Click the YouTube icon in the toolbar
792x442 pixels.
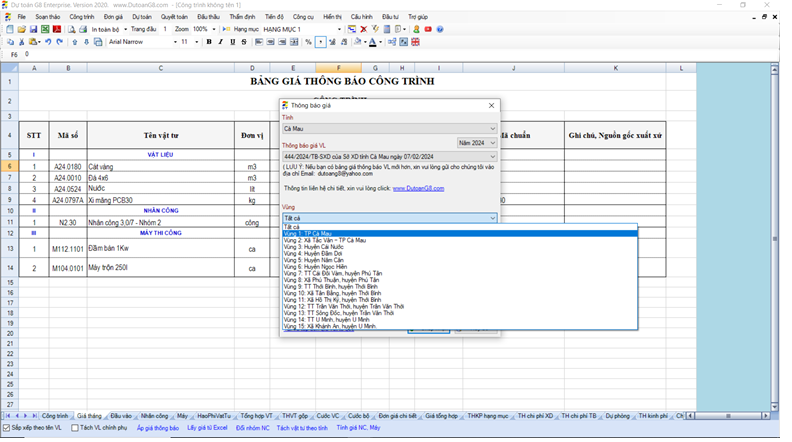click(428, 30)
